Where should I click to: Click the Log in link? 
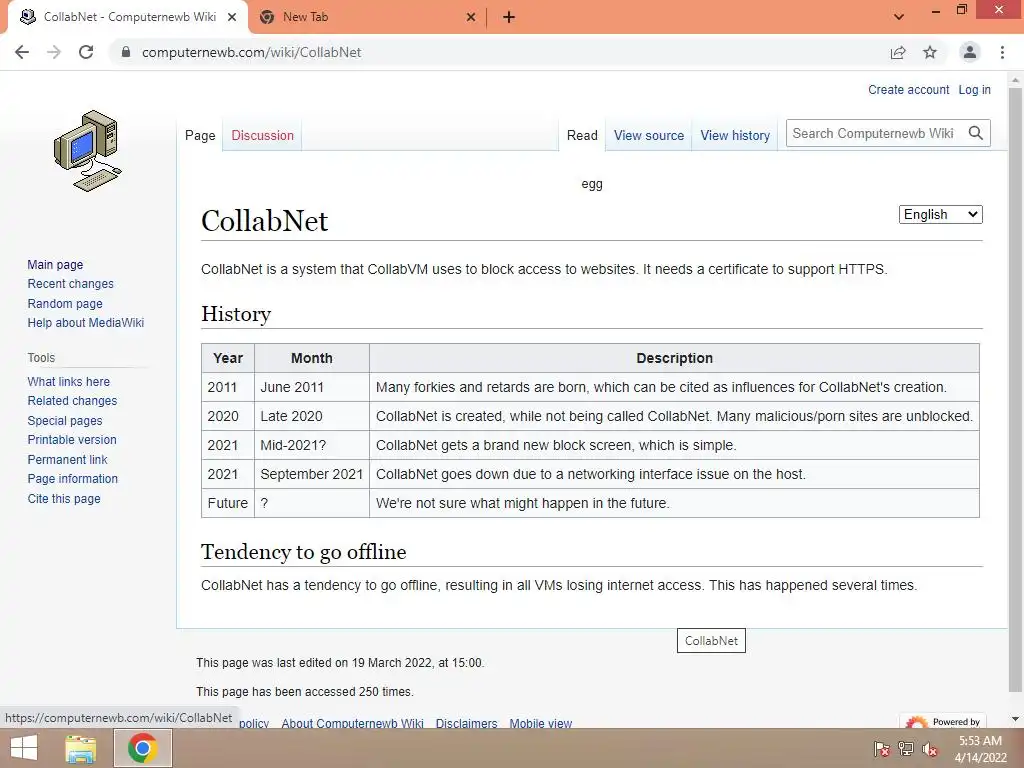[x=974, y=89]
